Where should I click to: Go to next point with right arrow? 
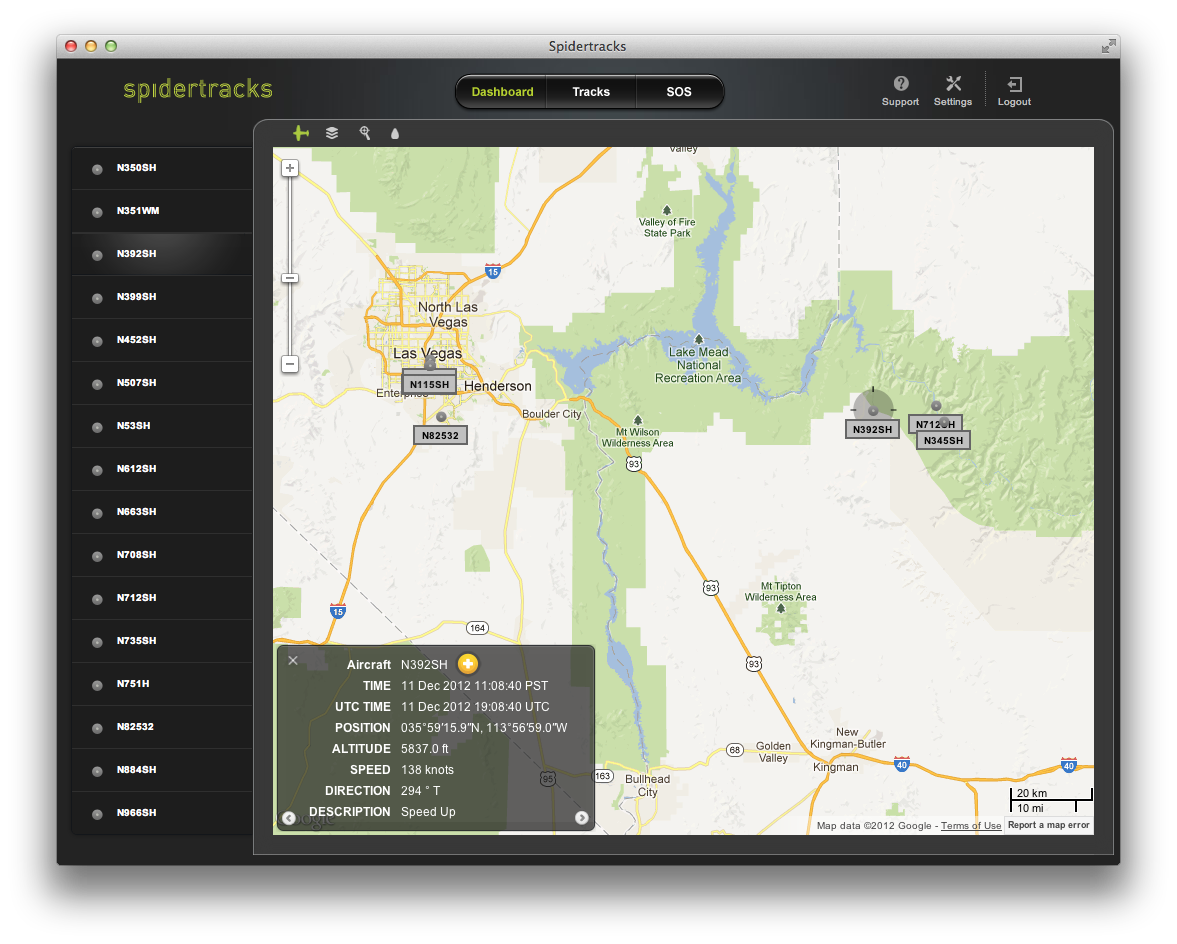[x=582, y=818]
